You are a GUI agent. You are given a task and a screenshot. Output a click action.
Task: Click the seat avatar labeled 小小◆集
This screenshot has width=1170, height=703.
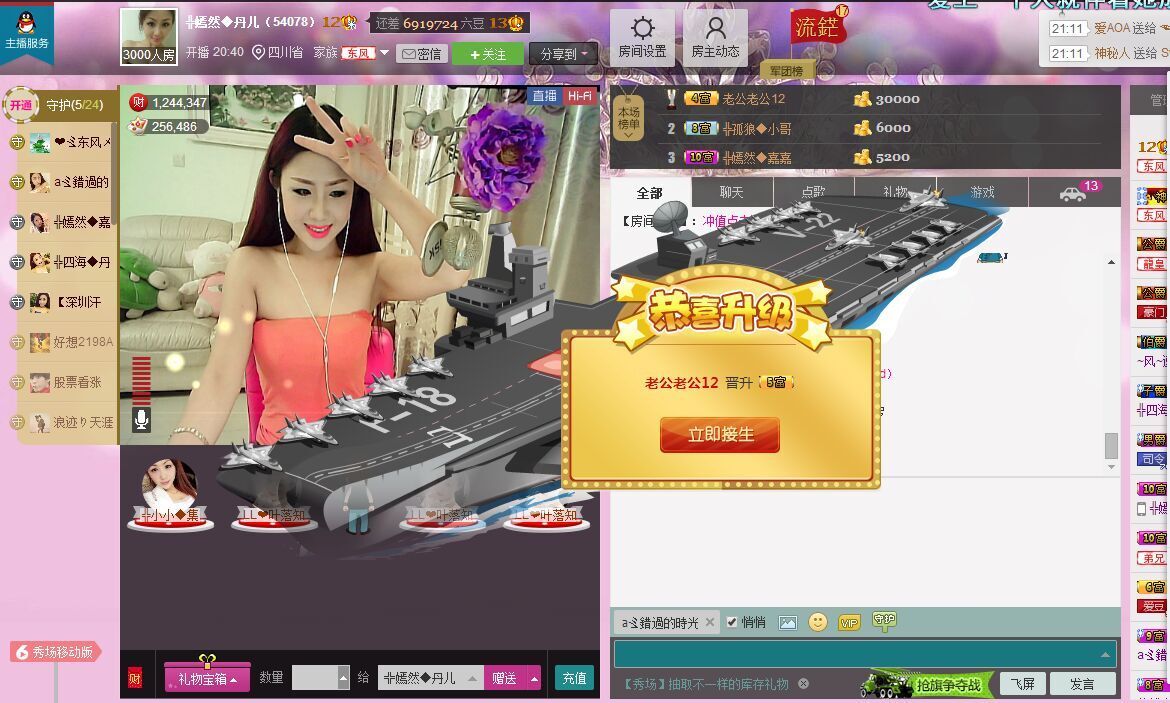click(x=170, y=494)
